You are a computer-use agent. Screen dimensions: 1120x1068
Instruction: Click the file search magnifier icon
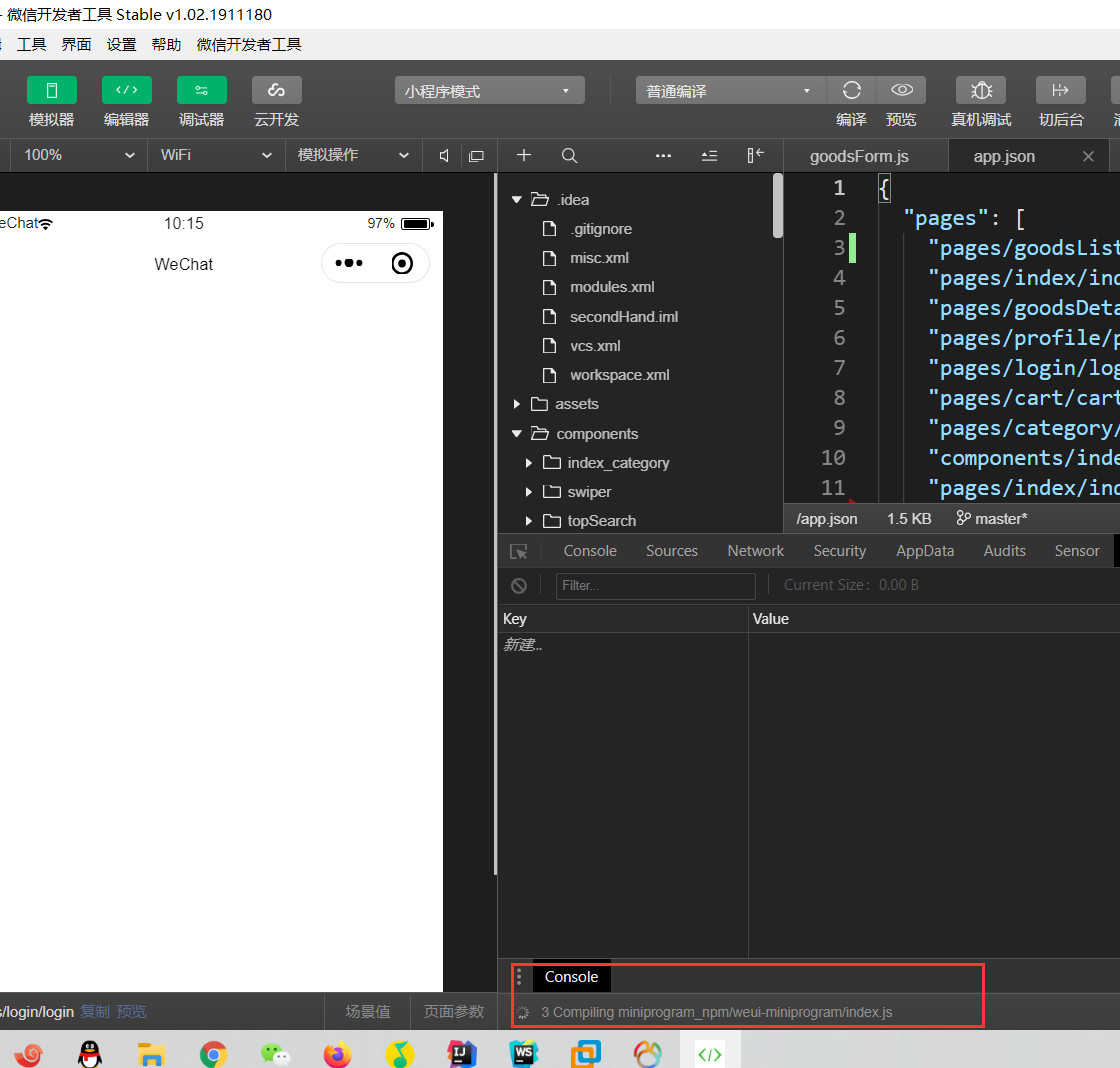coord(569,155)
